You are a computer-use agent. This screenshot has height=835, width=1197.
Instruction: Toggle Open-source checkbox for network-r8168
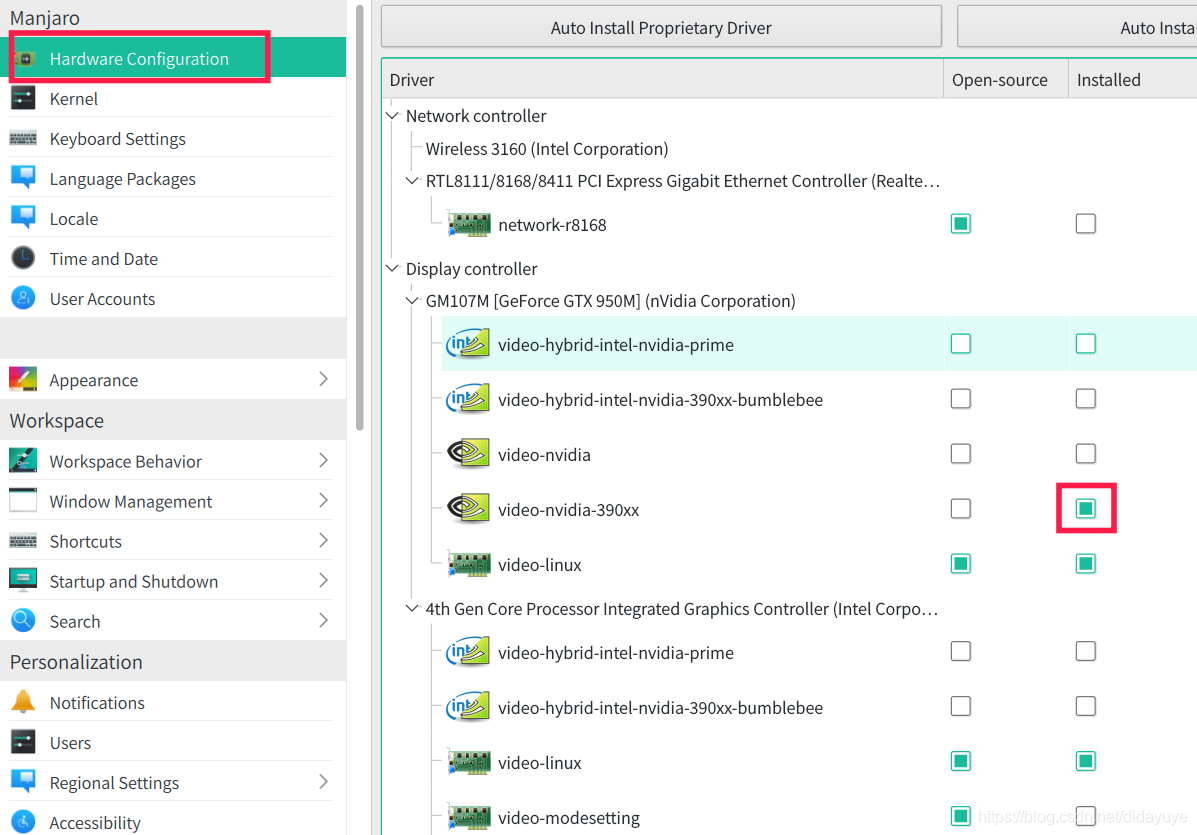960,224
